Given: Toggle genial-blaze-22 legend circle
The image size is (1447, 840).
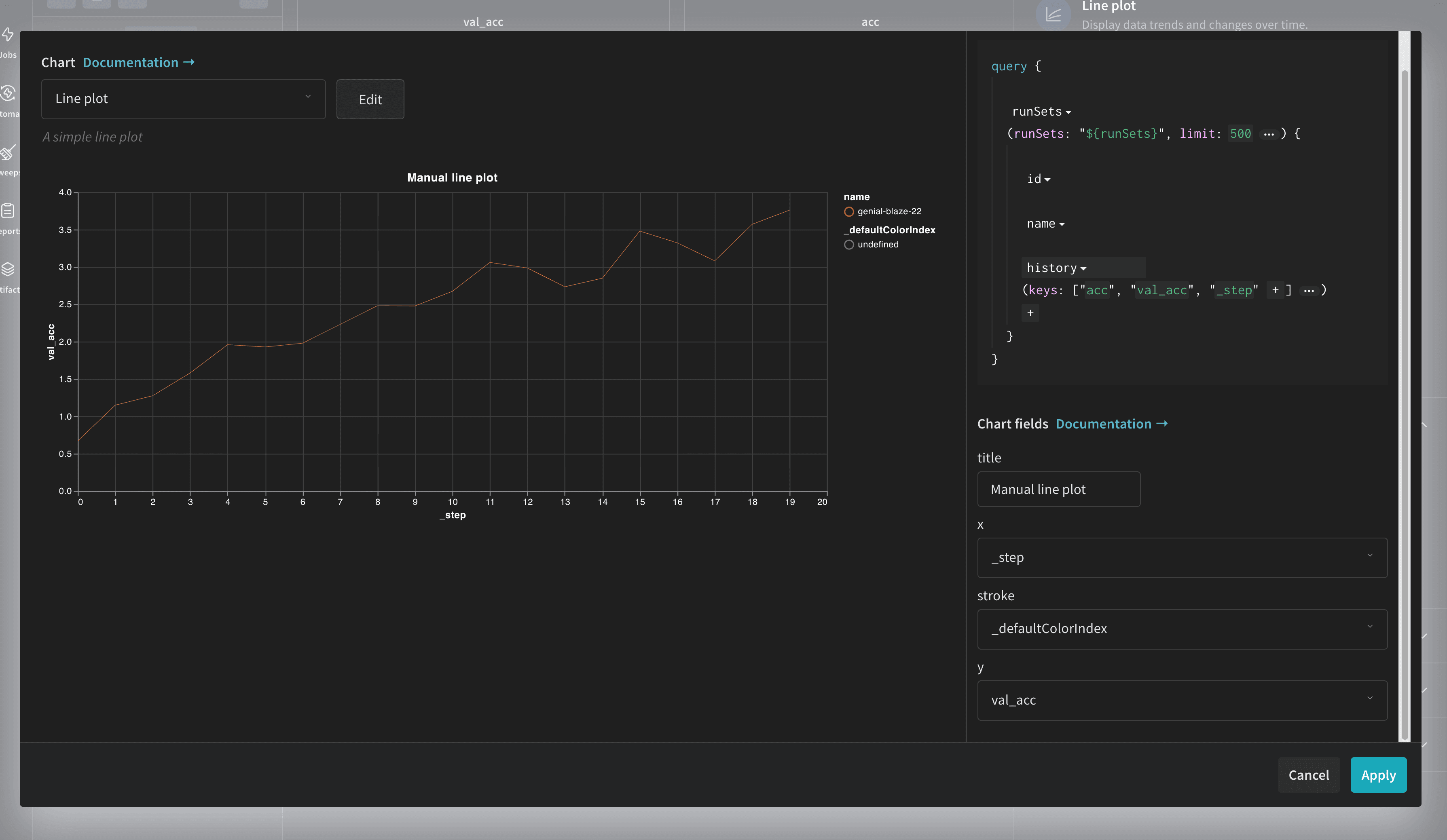Looking at the screenshot, I should pos(849,212).
